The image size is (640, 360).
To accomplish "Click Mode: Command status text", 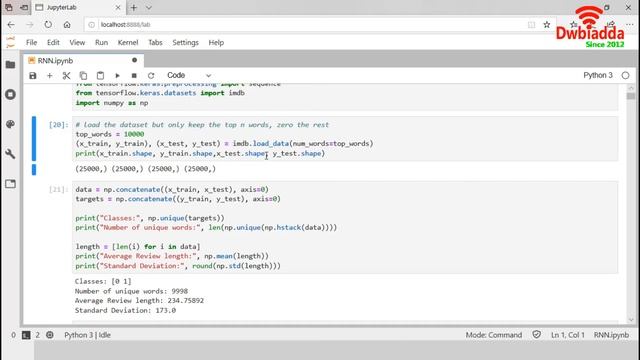I will pos(493,335).
